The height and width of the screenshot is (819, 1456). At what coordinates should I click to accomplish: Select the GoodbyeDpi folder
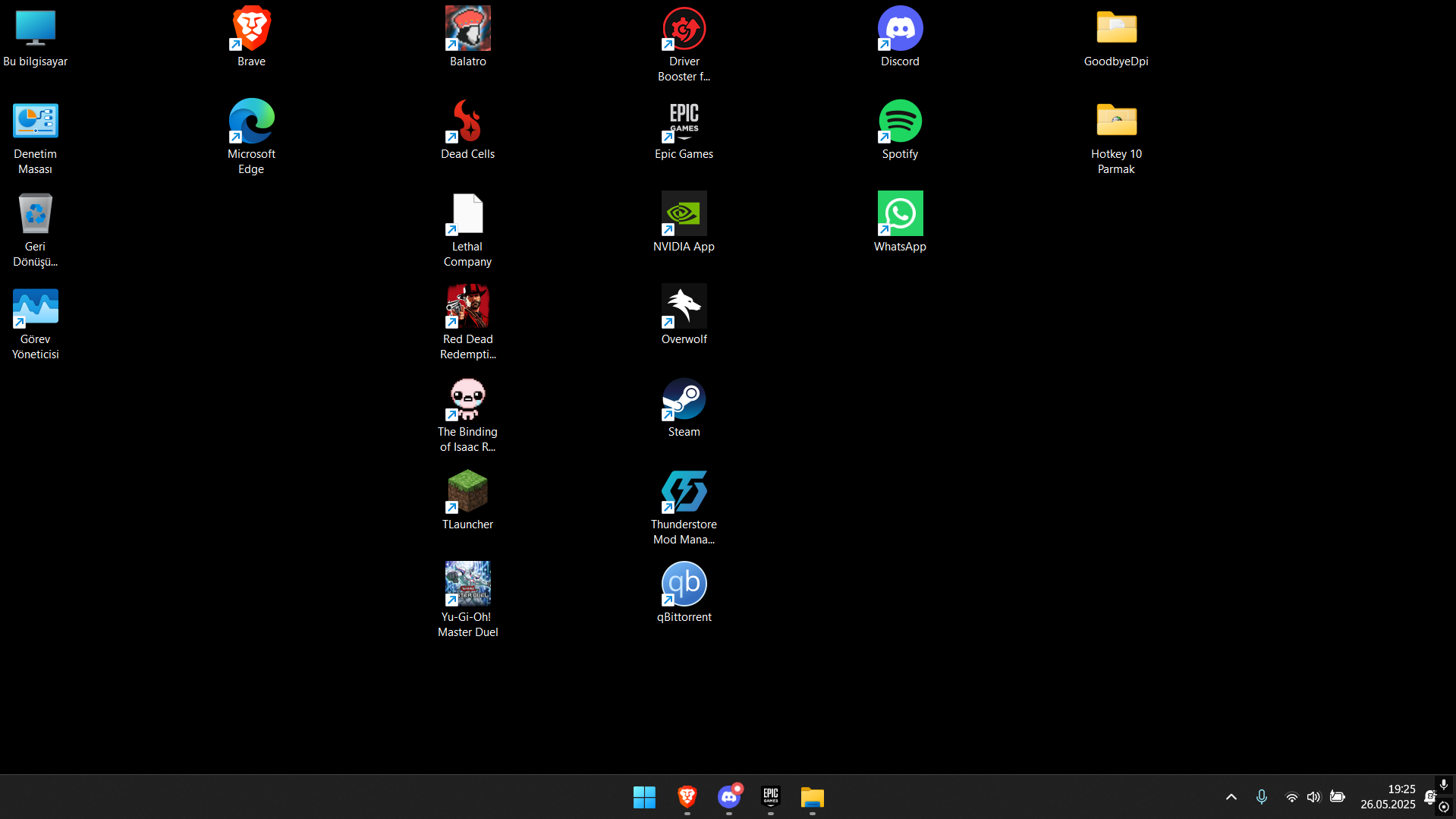point(1116,38)
